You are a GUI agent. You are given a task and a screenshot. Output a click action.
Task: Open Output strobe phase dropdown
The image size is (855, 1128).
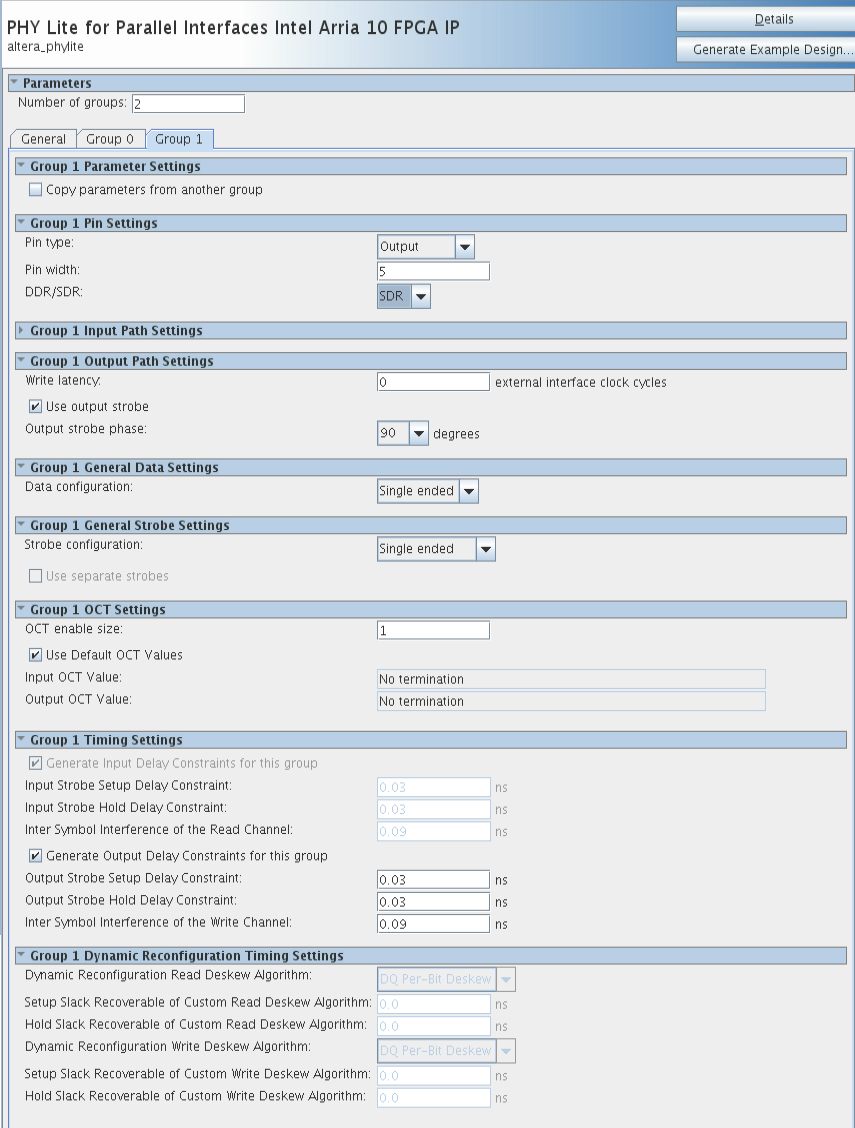click(418, 434)
